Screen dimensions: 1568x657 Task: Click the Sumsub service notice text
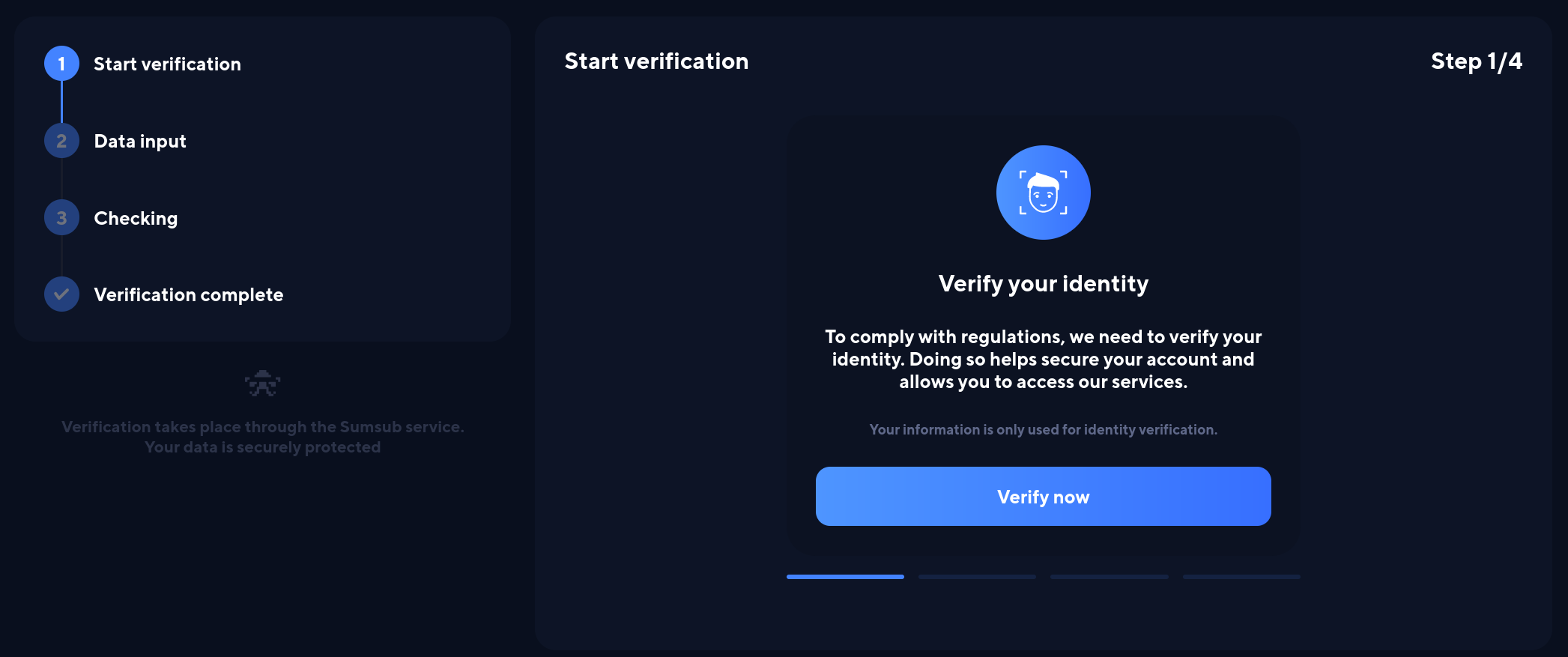coord(262,437)
